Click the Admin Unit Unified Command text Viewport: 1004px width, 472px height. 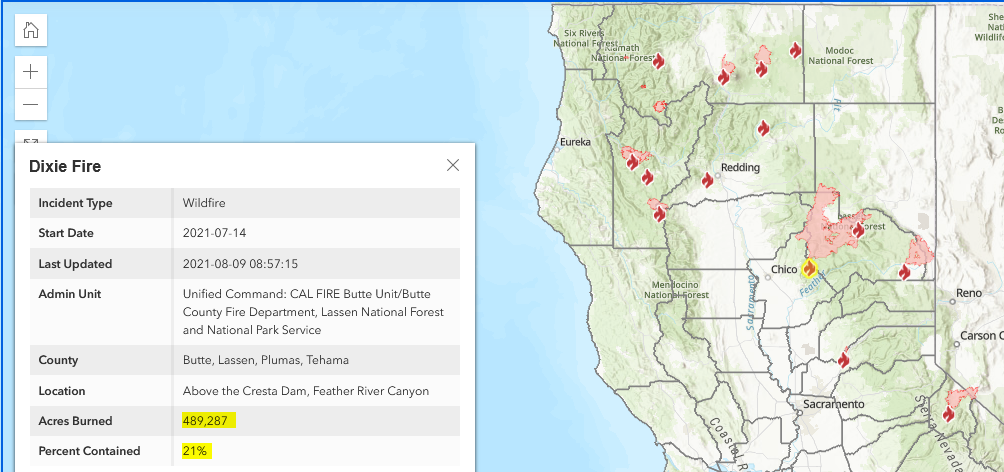(313, 312)
